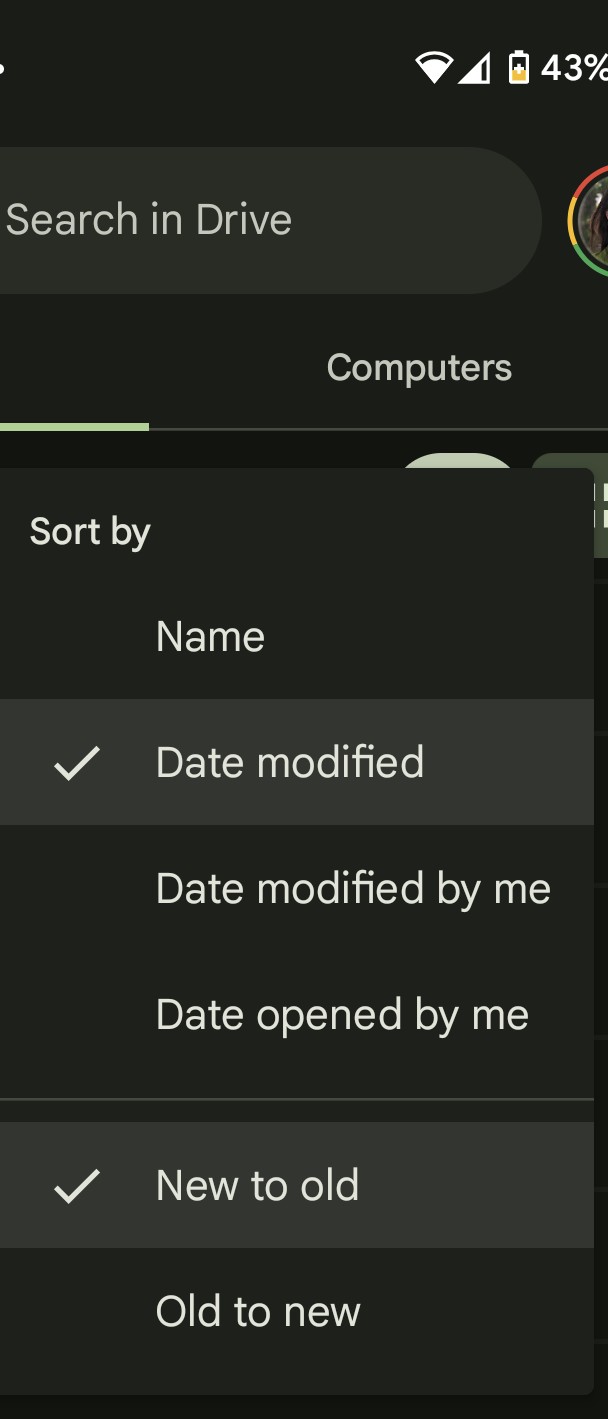Viewport: 608px width, 1419px height.
Task: Tap the notification dot in the status bar
Action: click(x=2, y=68)
